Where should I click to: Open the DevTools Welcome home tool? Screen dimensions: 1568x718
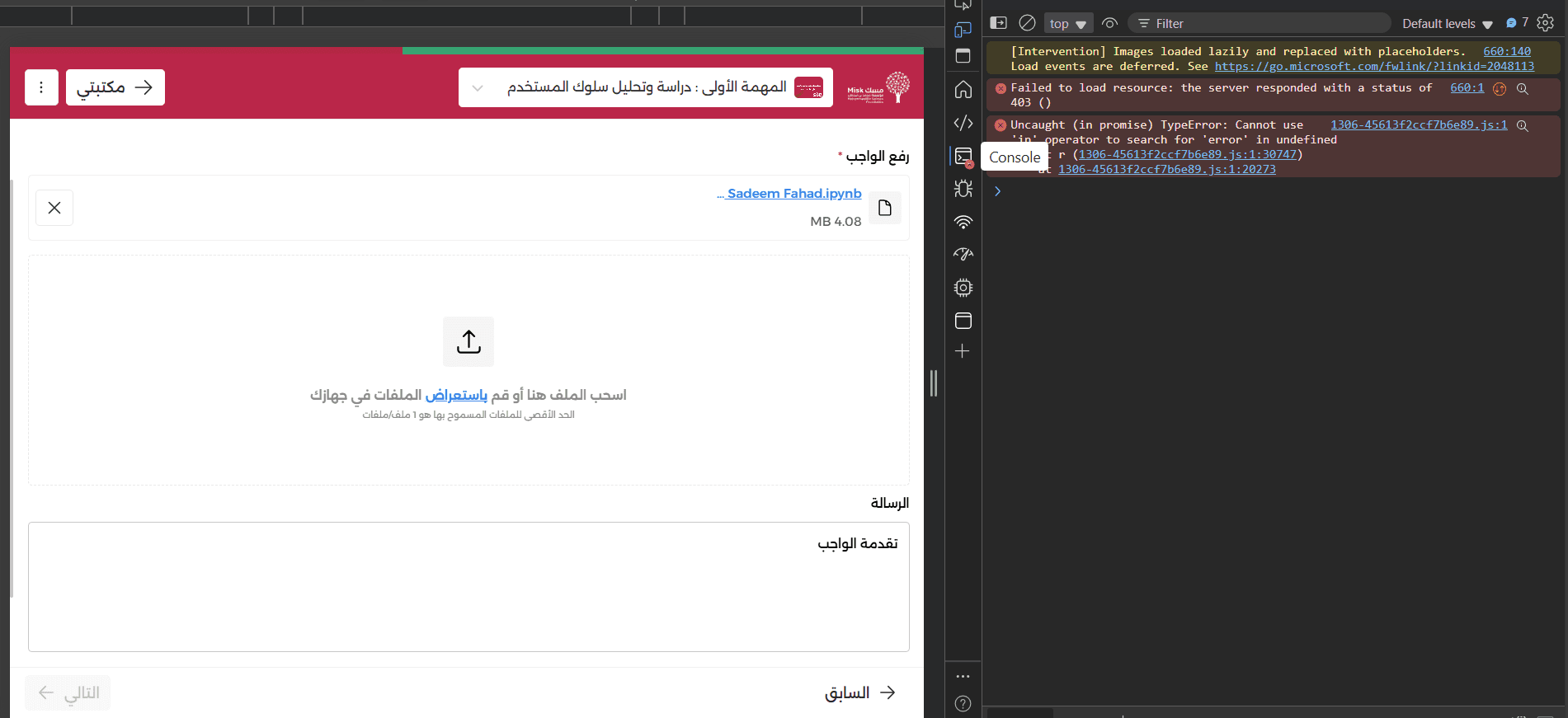coord(963,90)
